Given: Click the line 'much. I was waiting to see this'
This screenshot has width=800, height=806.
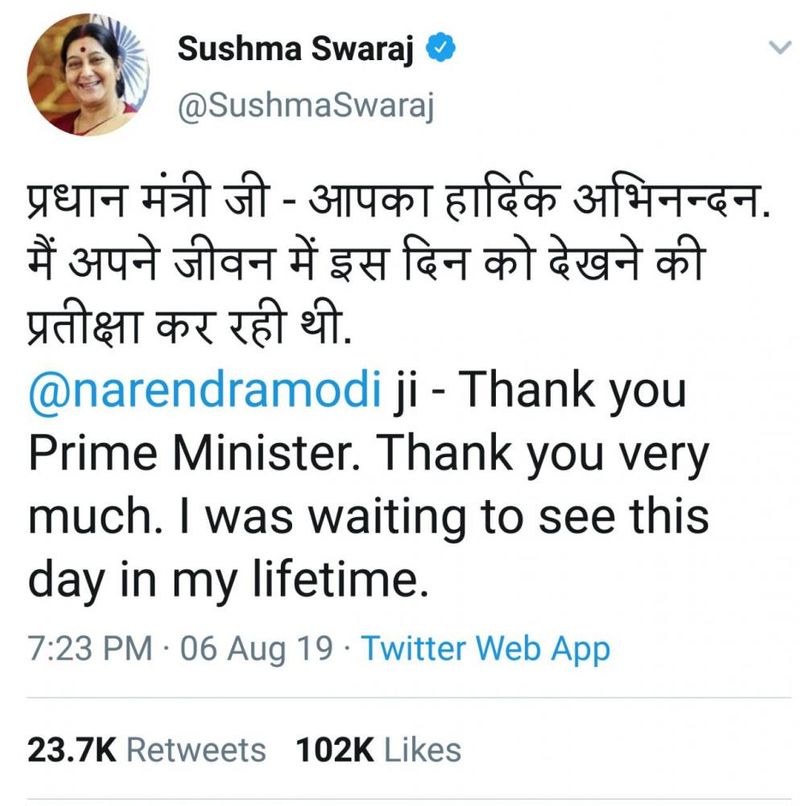Looking at the screenshot, I should (367, 518).
